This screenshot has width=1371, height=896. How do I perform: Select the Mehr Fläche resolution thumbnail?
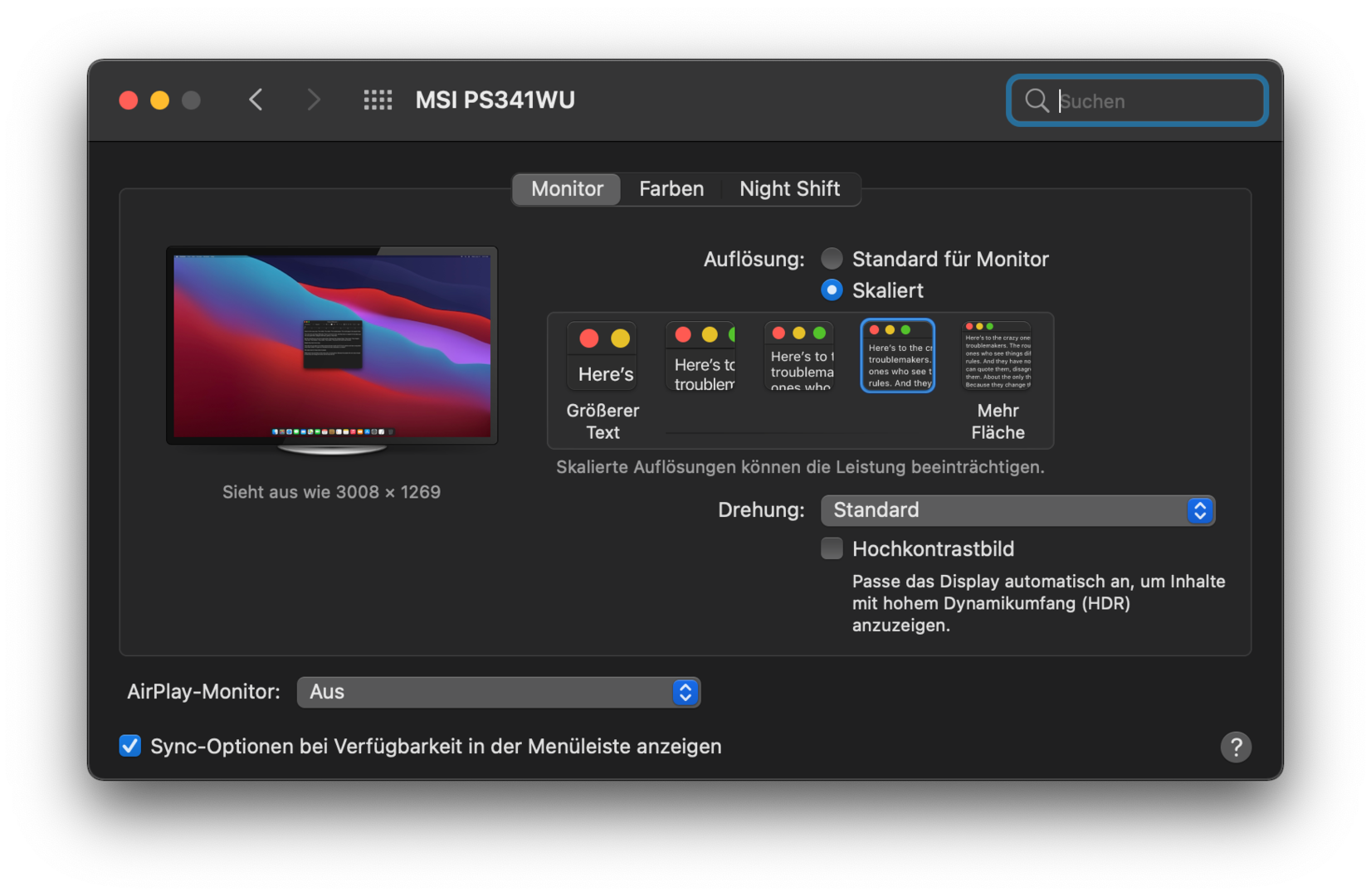(x=997, y=357)
